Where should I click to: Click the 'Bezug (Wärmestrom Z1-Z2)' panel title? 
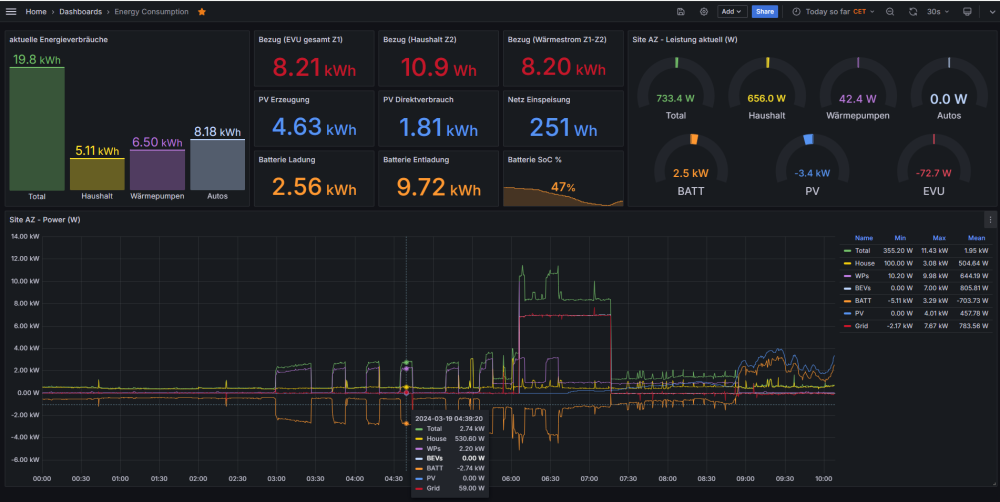point(557,40)
